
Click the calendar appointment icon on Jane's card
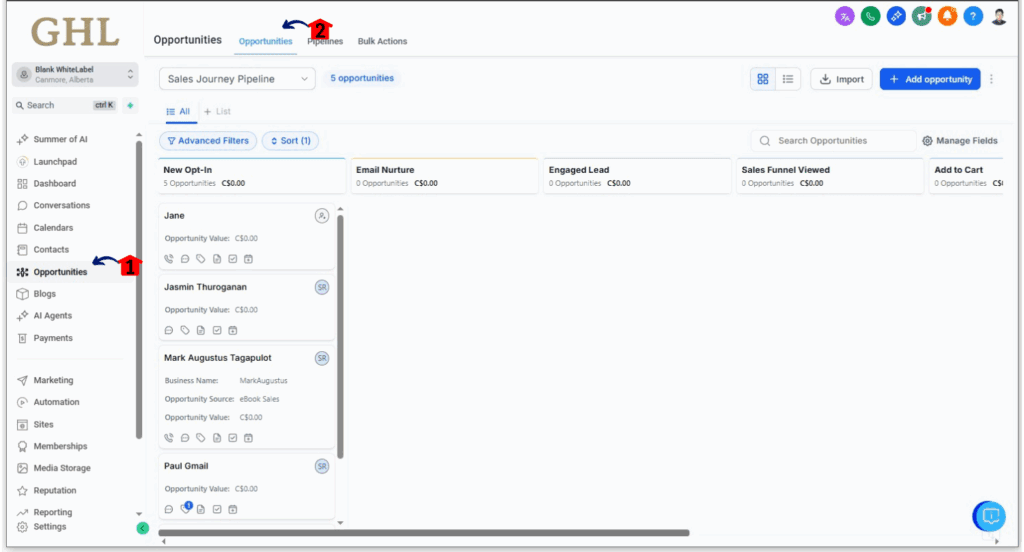click(x=248, y=259)
